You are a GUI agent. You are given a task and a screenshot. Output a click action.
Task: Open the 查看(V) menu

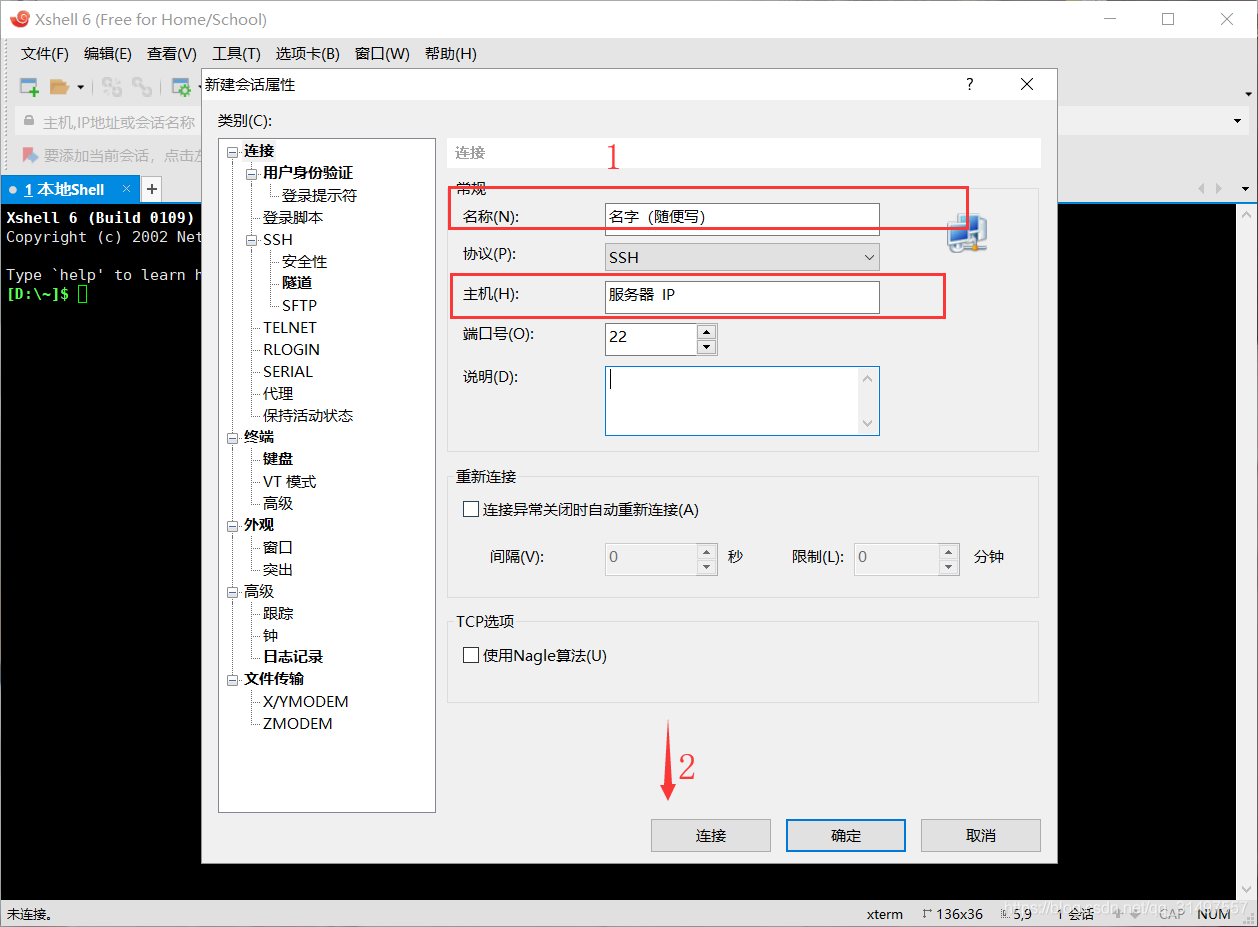click(x=172, y=54)
